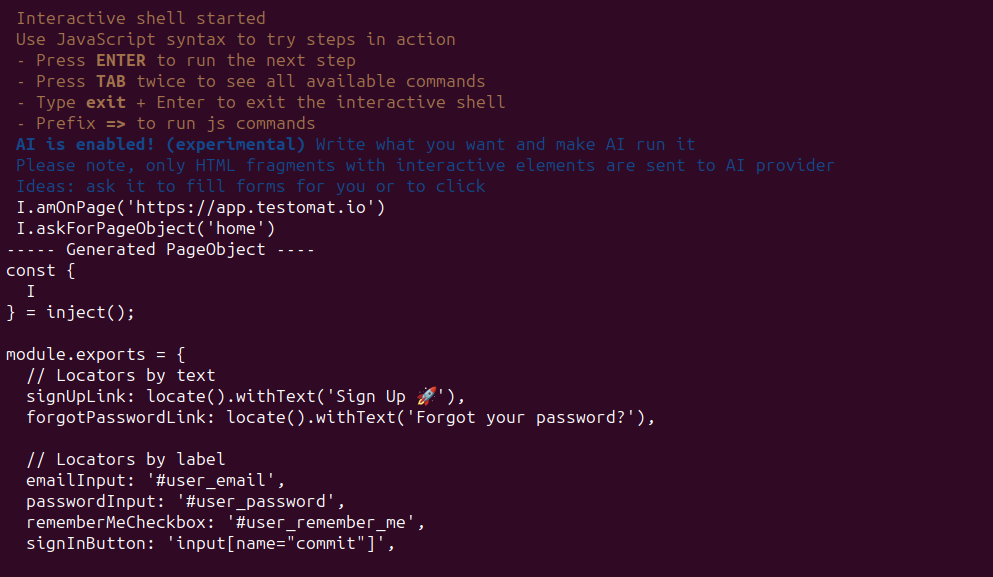Click the 'Generated PageObject' header line
The height and width of the screenshot is (577, 993).
[165, 249]
